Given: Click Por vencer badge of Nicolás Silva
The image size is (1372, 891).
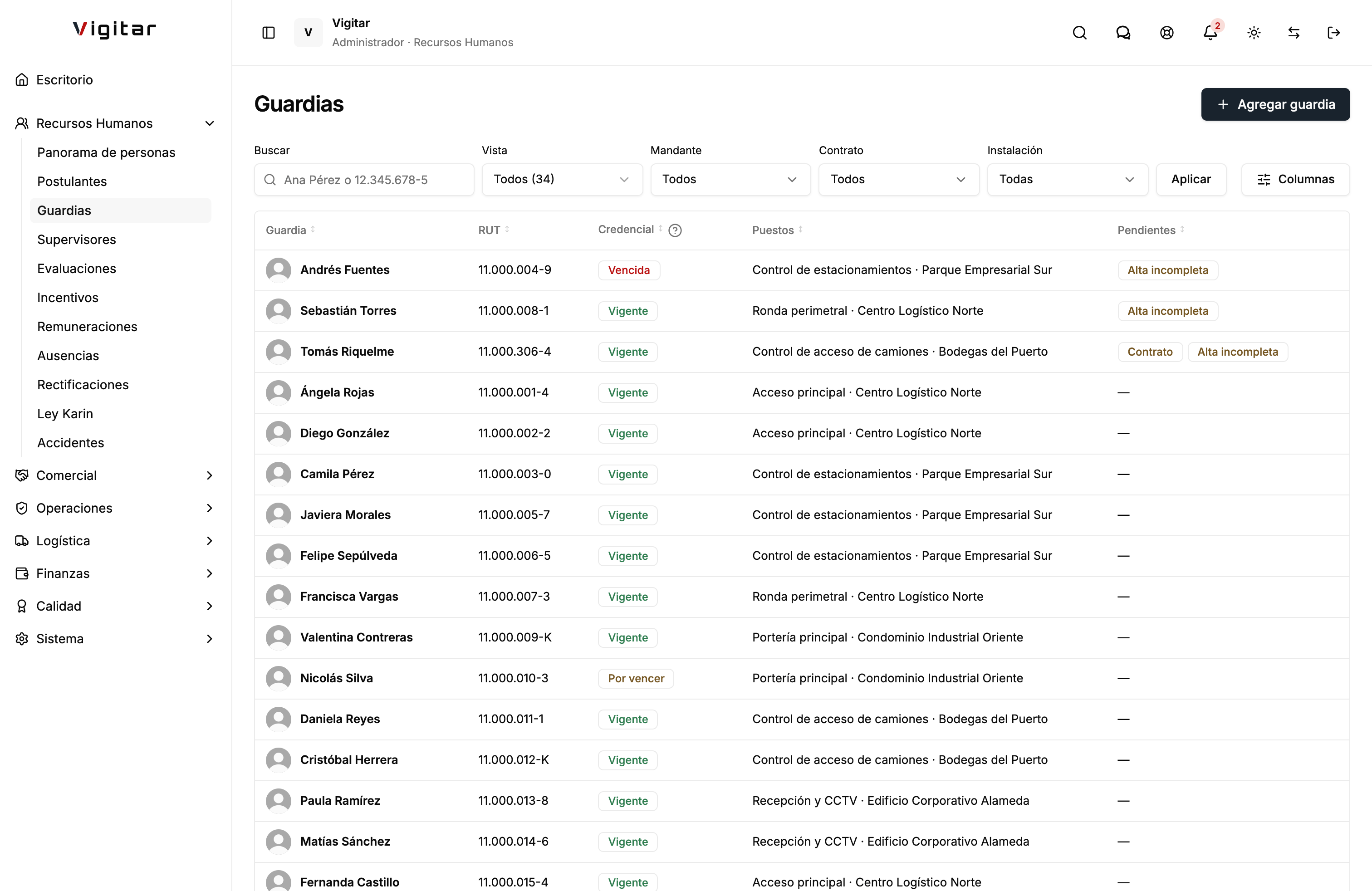Looking at the screenshot, I should [x=636, y=678].
